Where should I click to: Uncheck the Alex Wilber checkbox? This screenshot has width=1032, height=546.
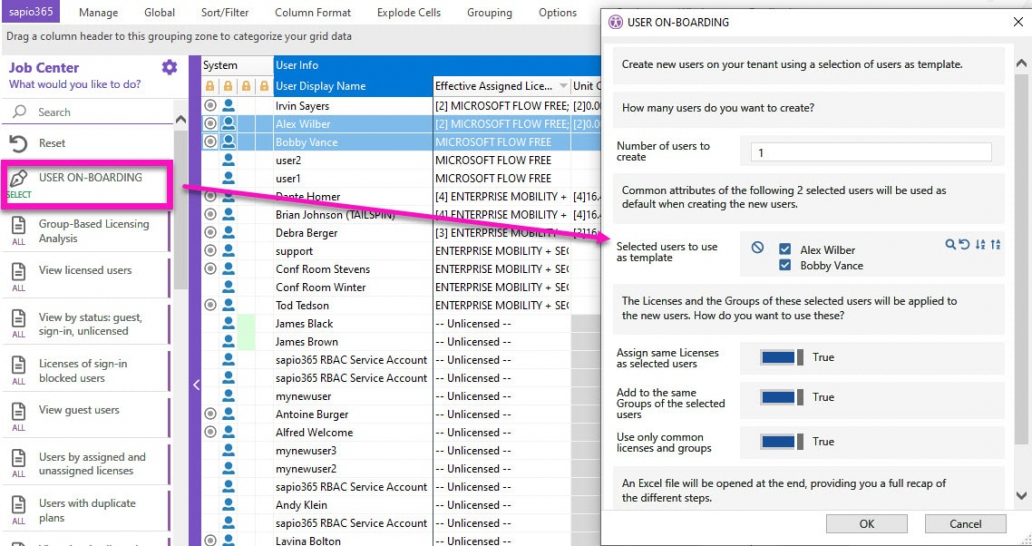(785, 249)
